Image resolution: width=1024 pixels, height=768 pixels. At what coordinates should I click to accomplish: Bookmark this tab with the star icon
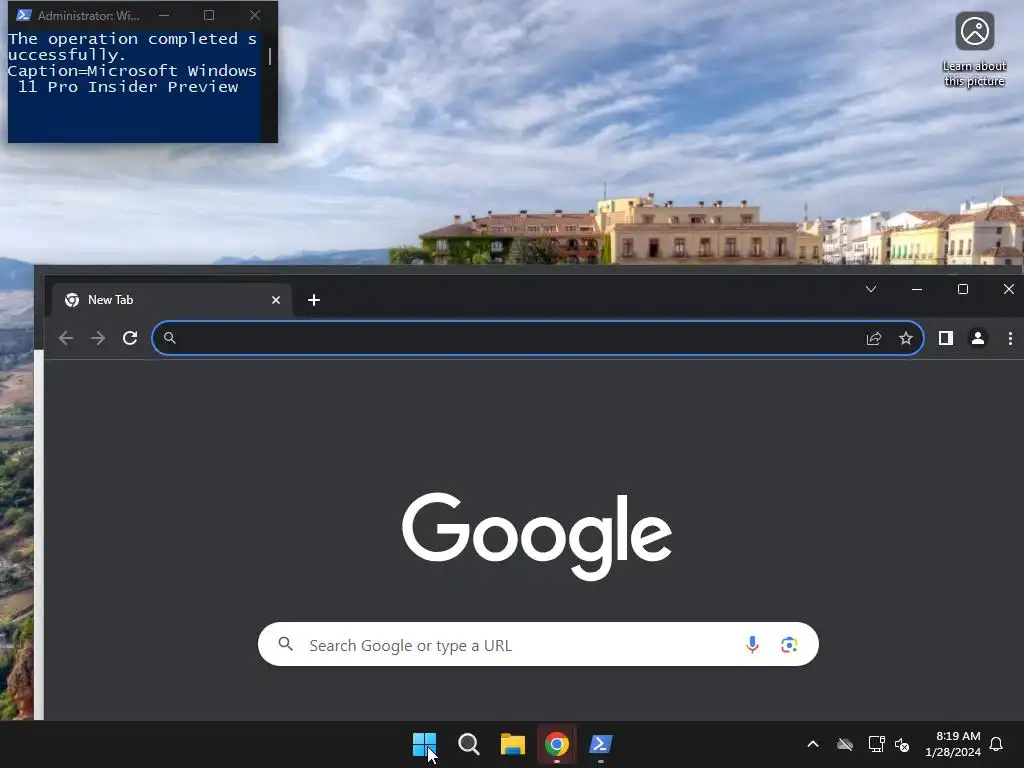click(906, 338)
